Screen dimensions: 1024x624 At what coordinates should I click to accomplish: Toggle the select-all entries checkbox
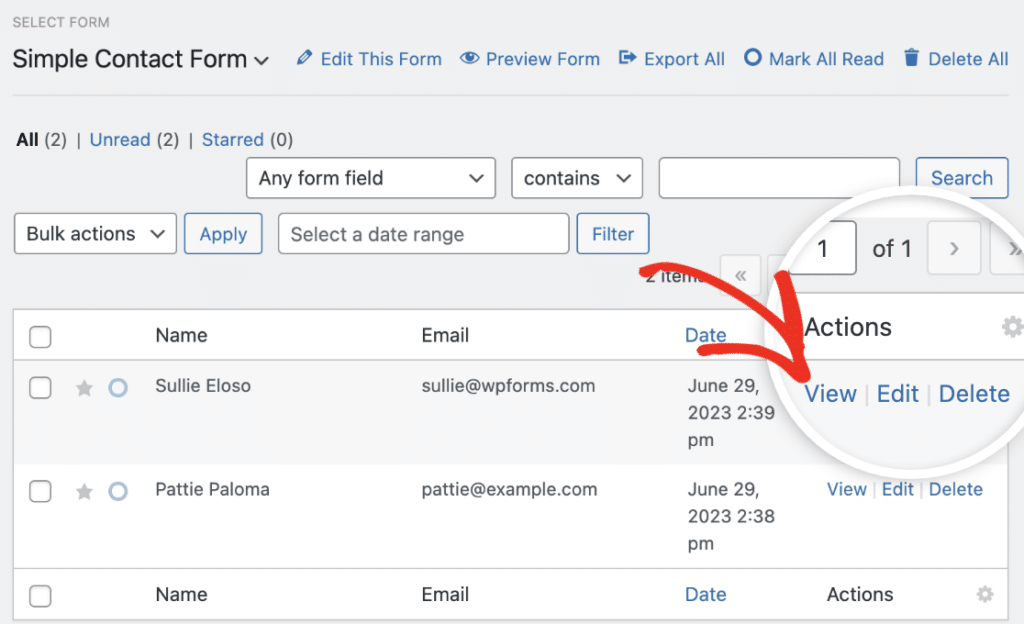(x=40, y=335)
